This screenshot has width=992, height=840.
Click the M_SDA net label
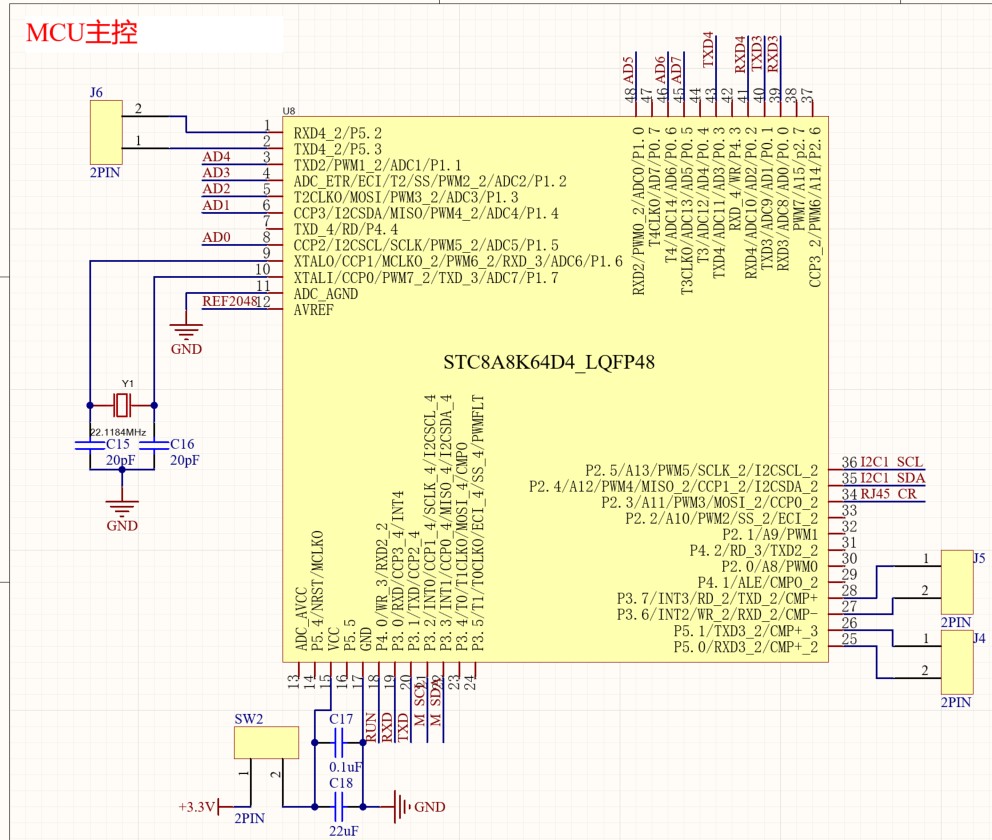(435, 702)
